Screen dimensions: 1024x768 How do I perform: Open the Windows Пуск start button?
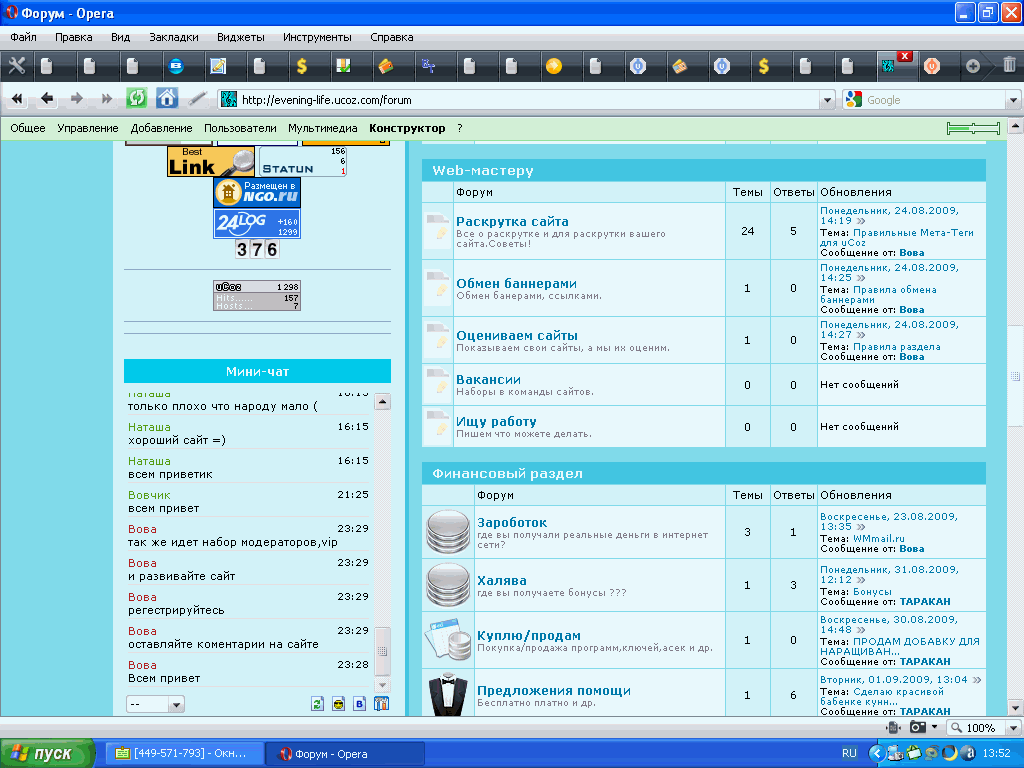48,754
